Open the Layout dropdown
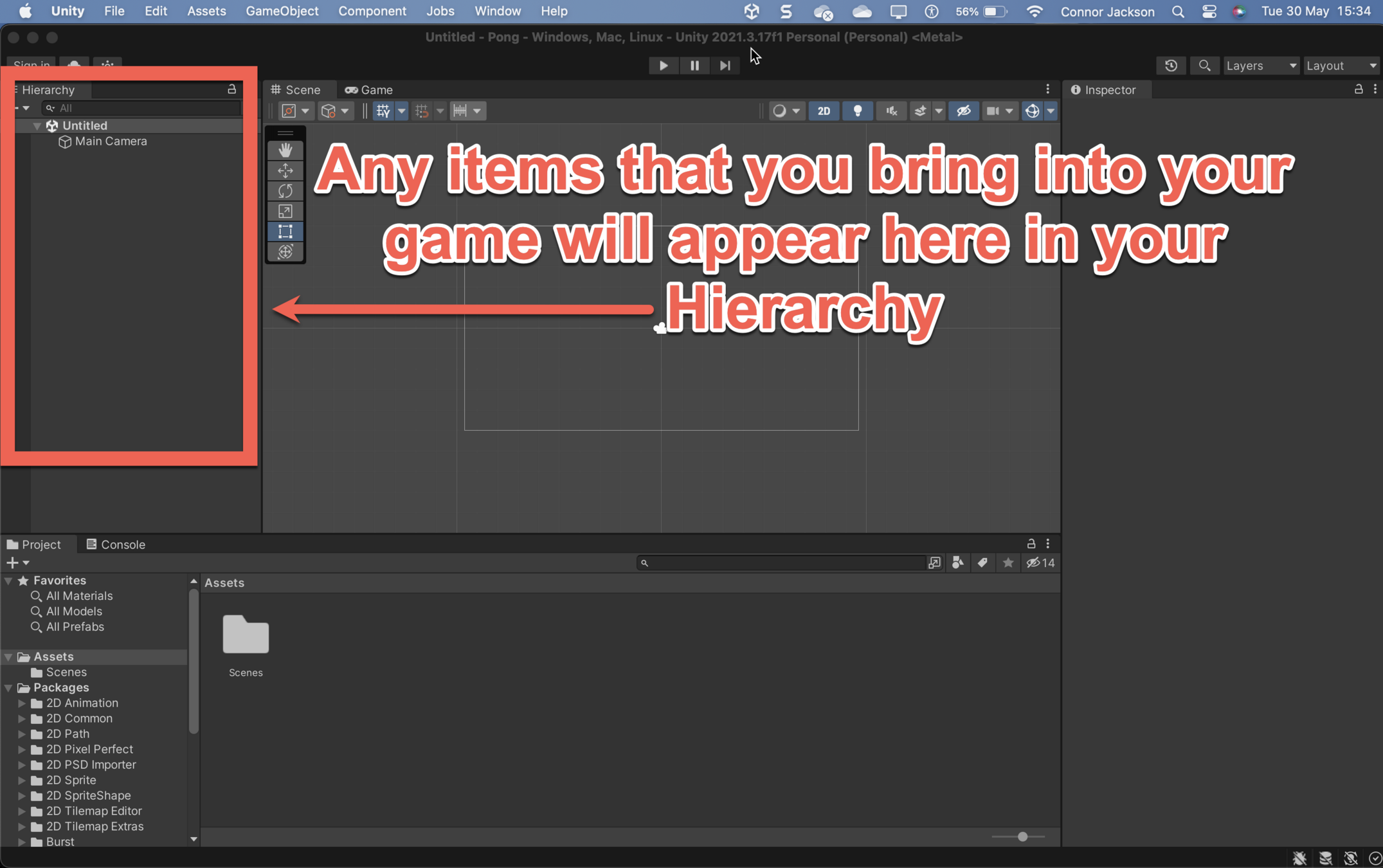Image resolution: width=1383 pixels, height=868 pixels. [x=1341, y=66]
